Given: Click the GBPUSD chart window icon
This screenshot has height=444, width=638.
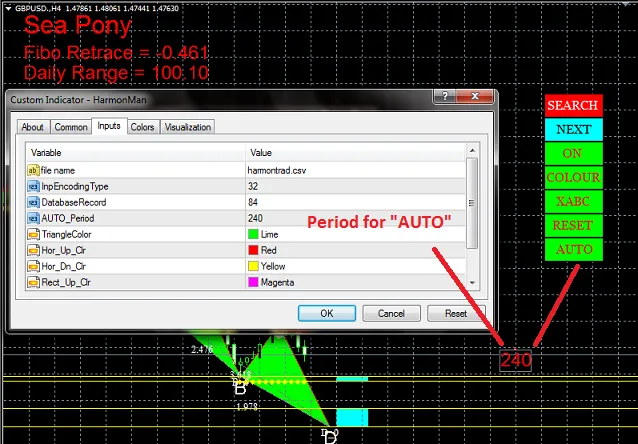Looking at the screenshot, I should pyautogui.click(x=7, y=7).
